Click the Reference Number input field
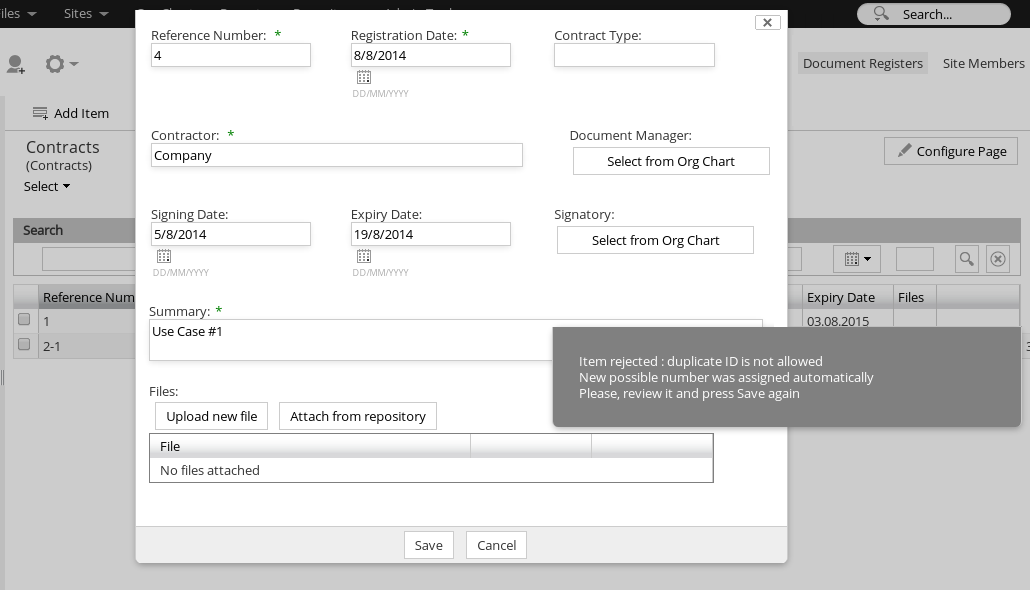The image size is (1030, 590). click(230, 56)
